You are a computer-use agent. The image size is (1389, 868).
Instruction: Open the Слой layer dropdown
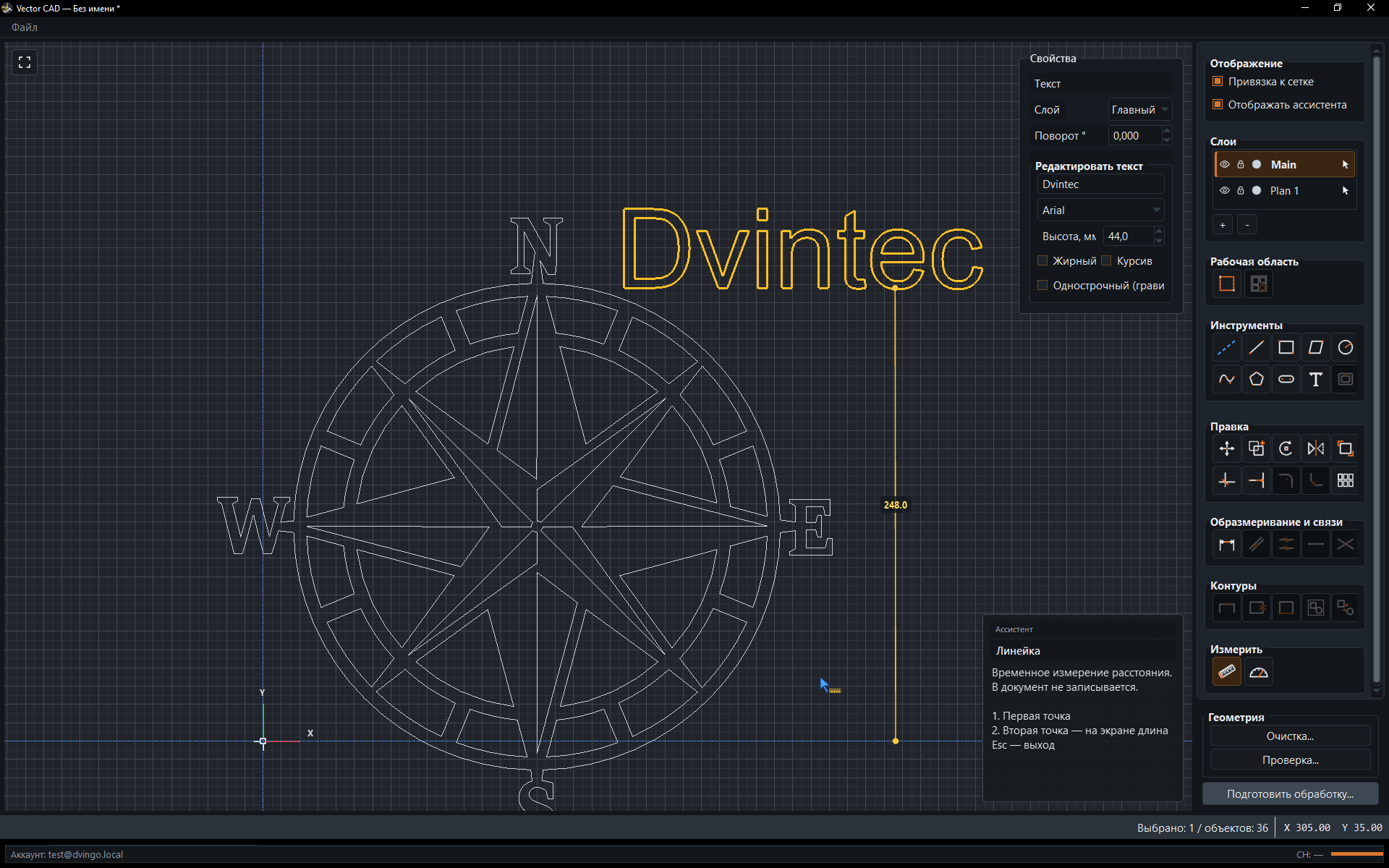[x=1140, y=110]
